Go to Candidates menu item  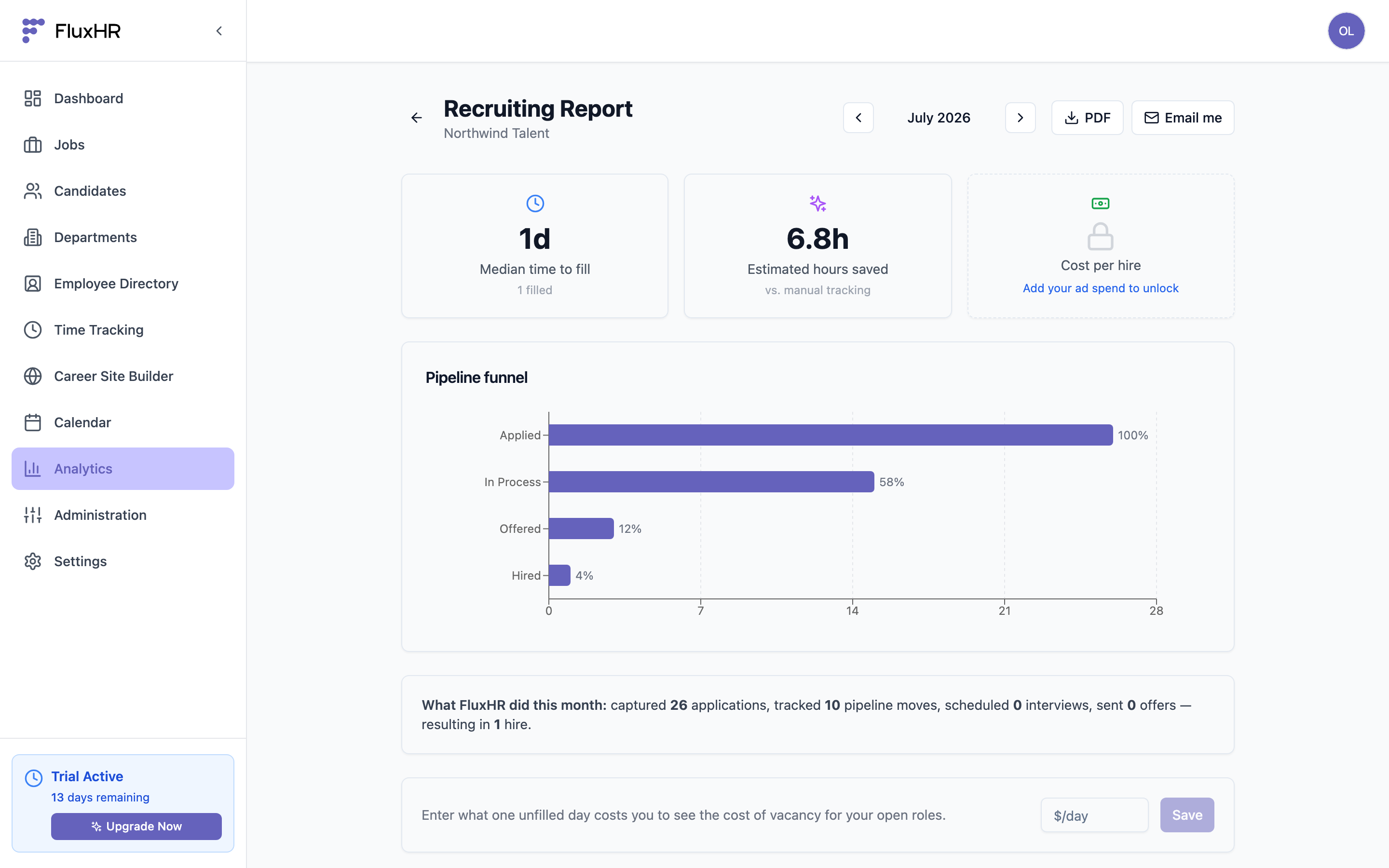coord(123,191)
